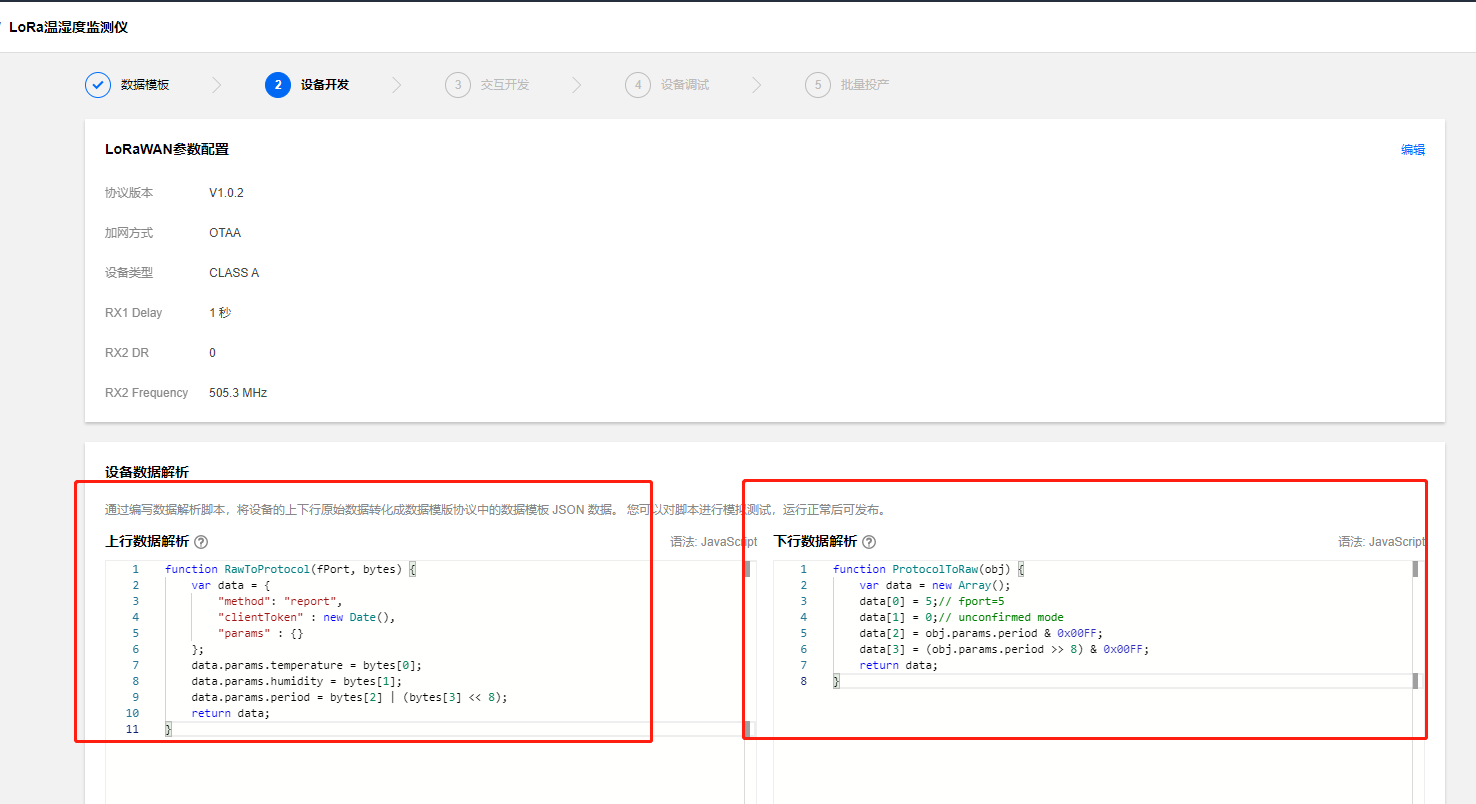Image resolution: width=1476 pixels, height=804 pixels.
Task: Click line data.params.humidity = bytes[1]
Action: click(x=297, y=681)
